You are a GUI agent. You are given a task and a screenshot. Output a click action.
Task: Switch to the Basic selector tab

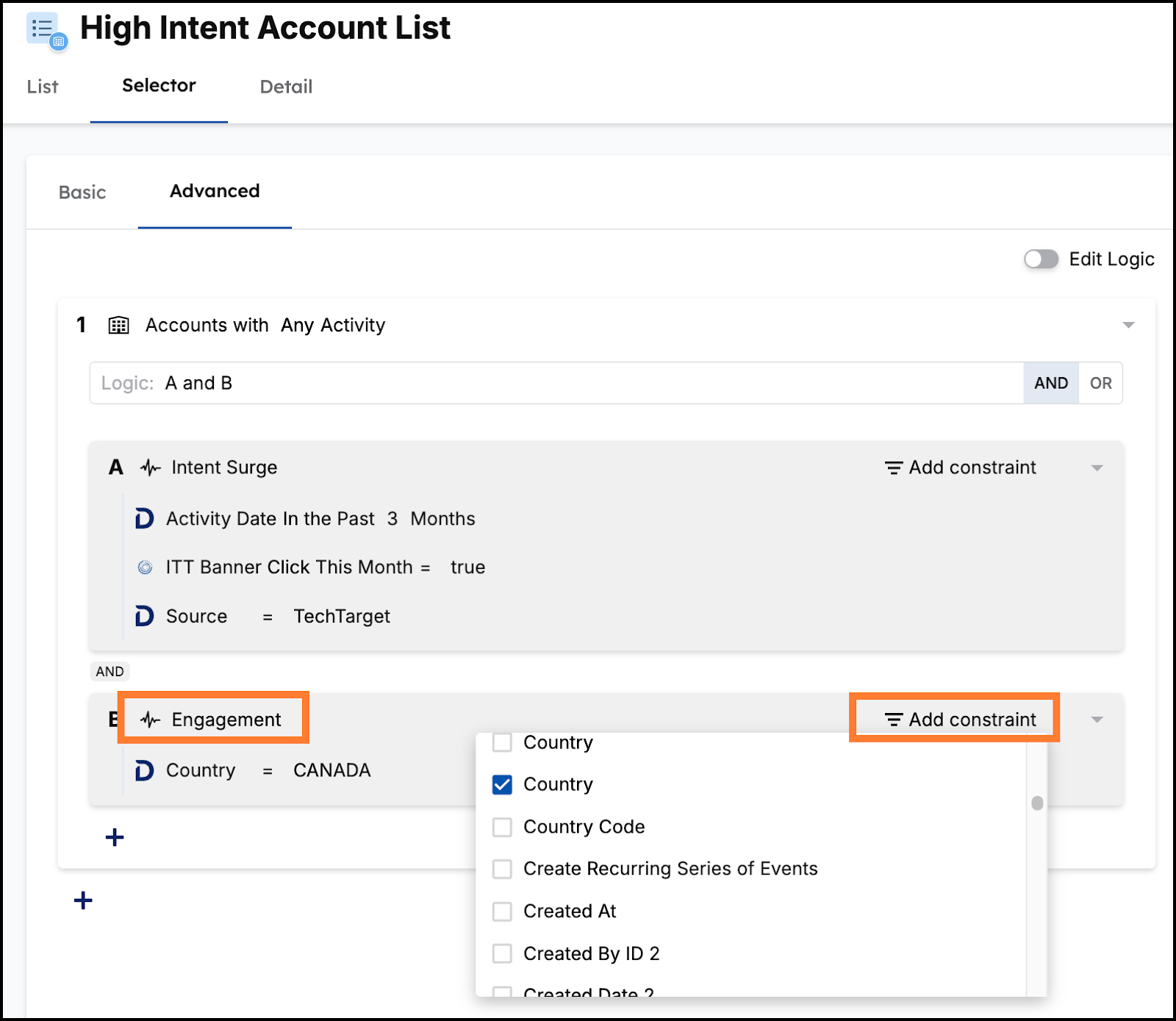[82, 193]
